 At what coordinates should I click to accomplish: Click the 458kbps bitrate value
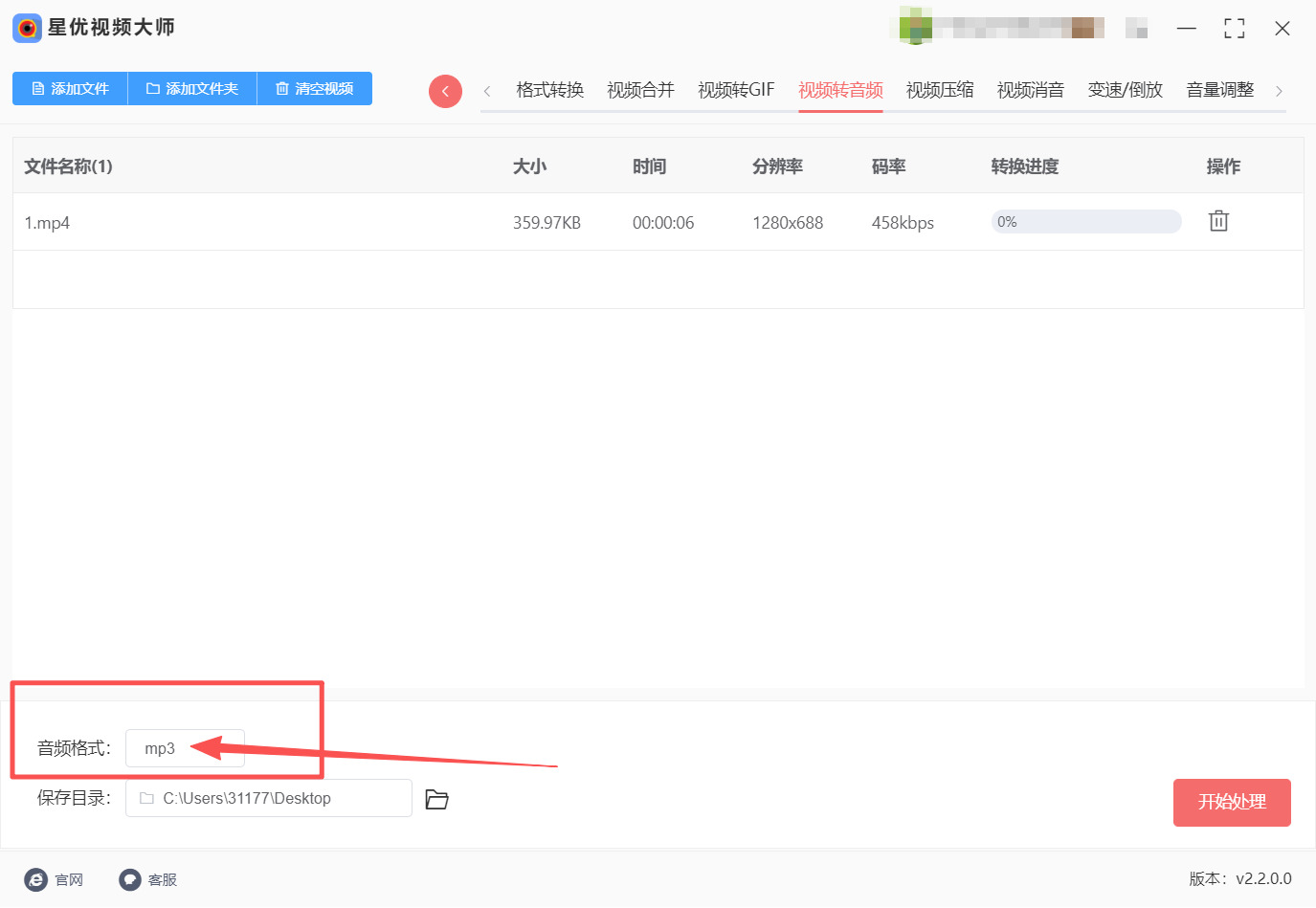coord(903,223)
